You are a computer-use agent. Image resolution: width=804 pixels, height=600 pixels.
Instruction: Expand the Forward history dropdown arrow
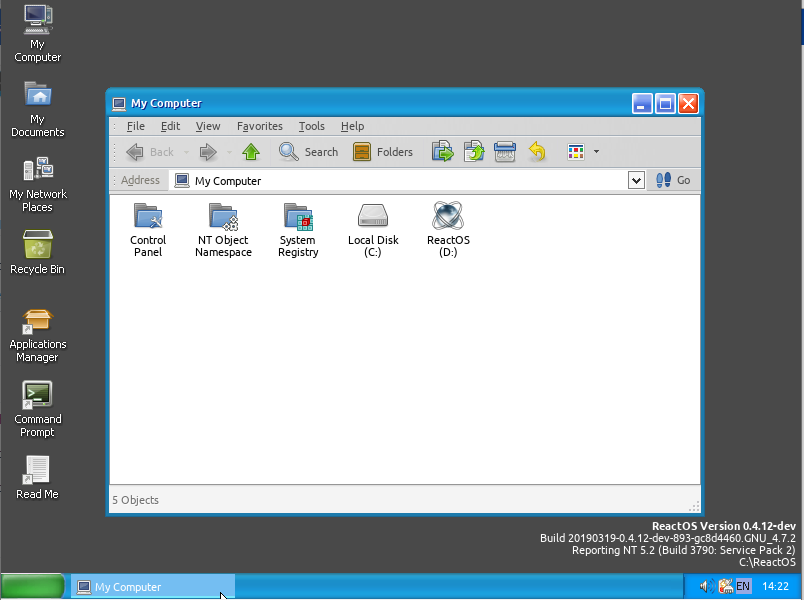(x=229, y=152)
